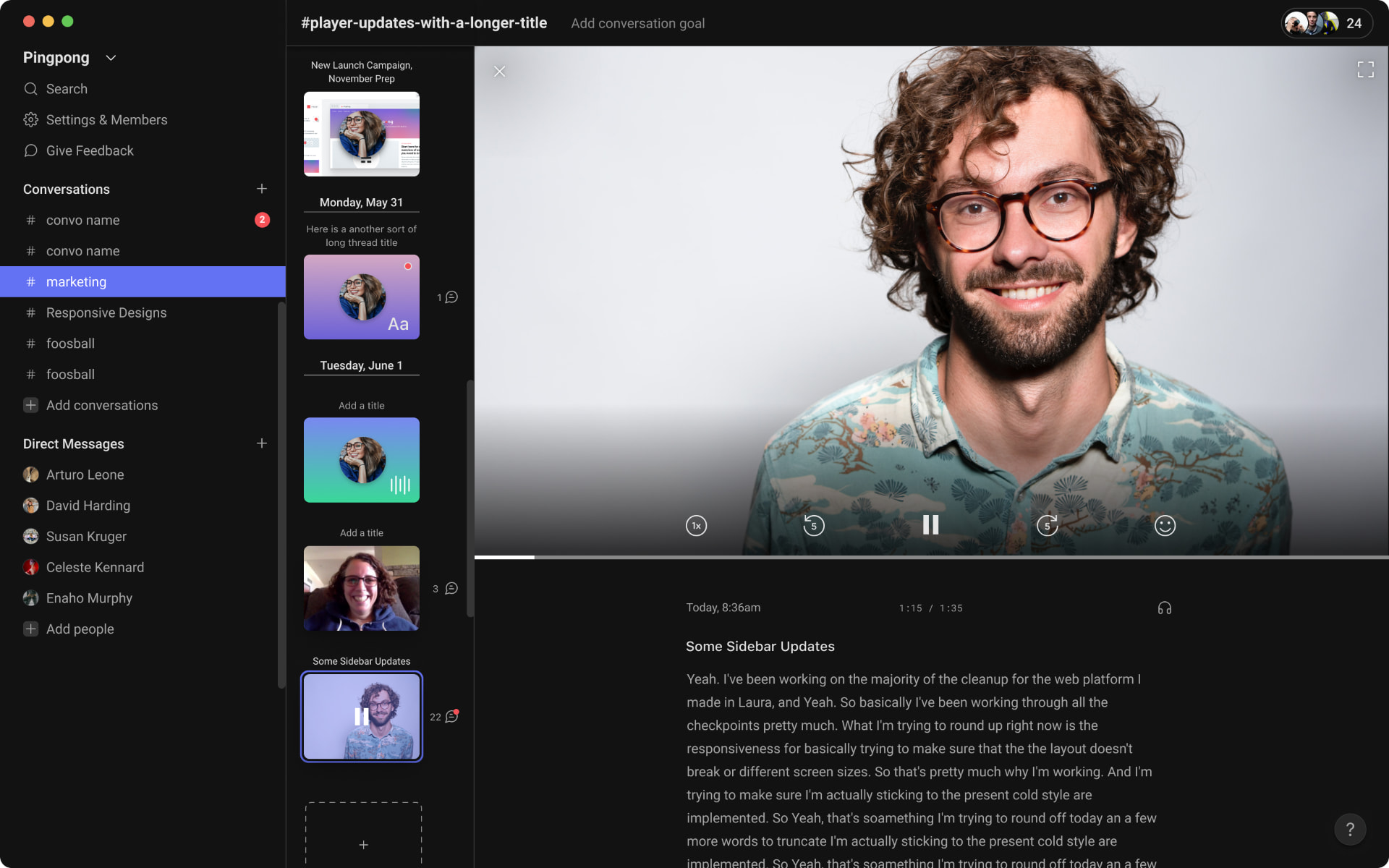Open emoji reaction picker
The width and height of the screenshot is (1389, 868).
click(1165, 526)
